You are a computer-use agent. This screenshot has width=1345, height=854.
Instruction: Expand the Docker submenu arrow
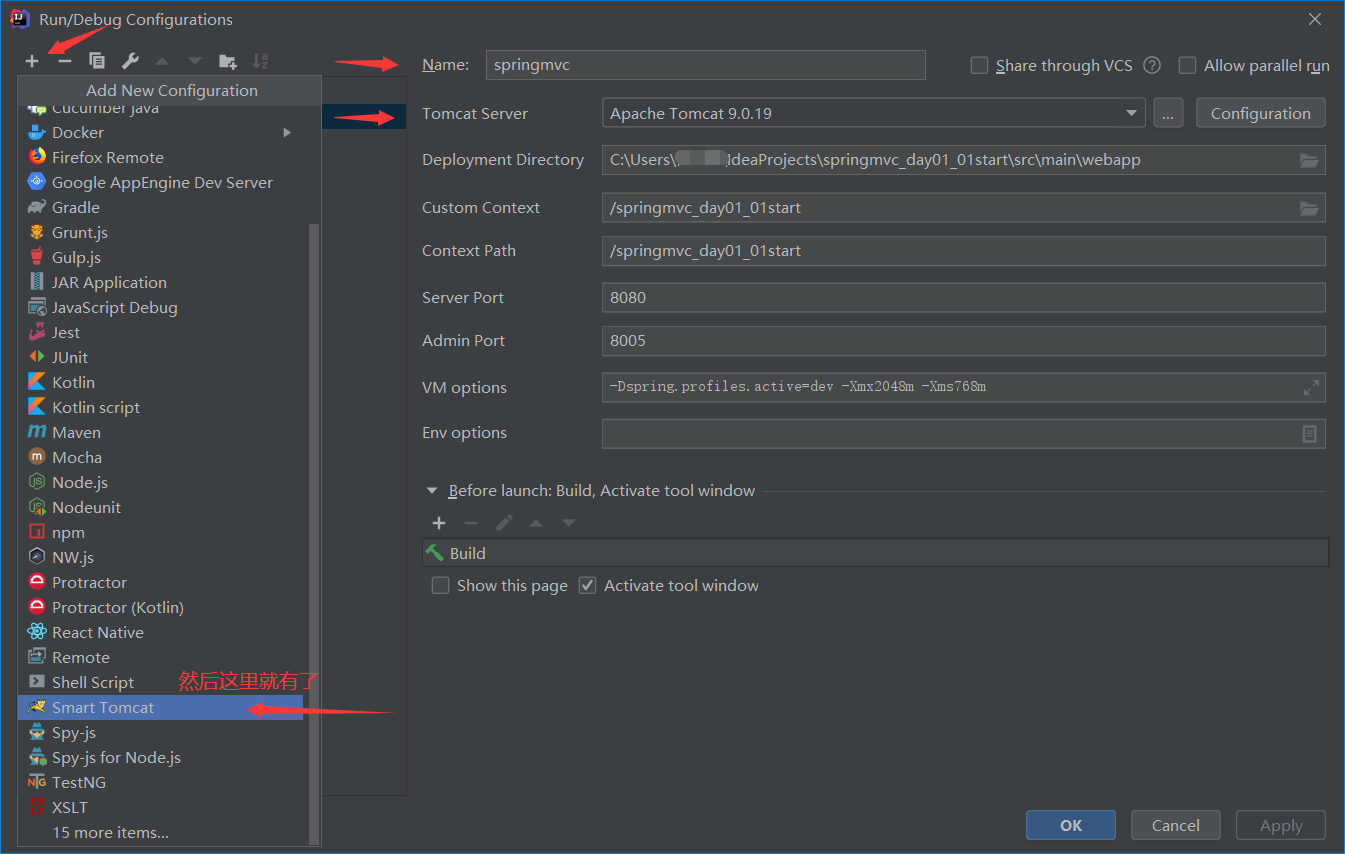click(288, 132)
